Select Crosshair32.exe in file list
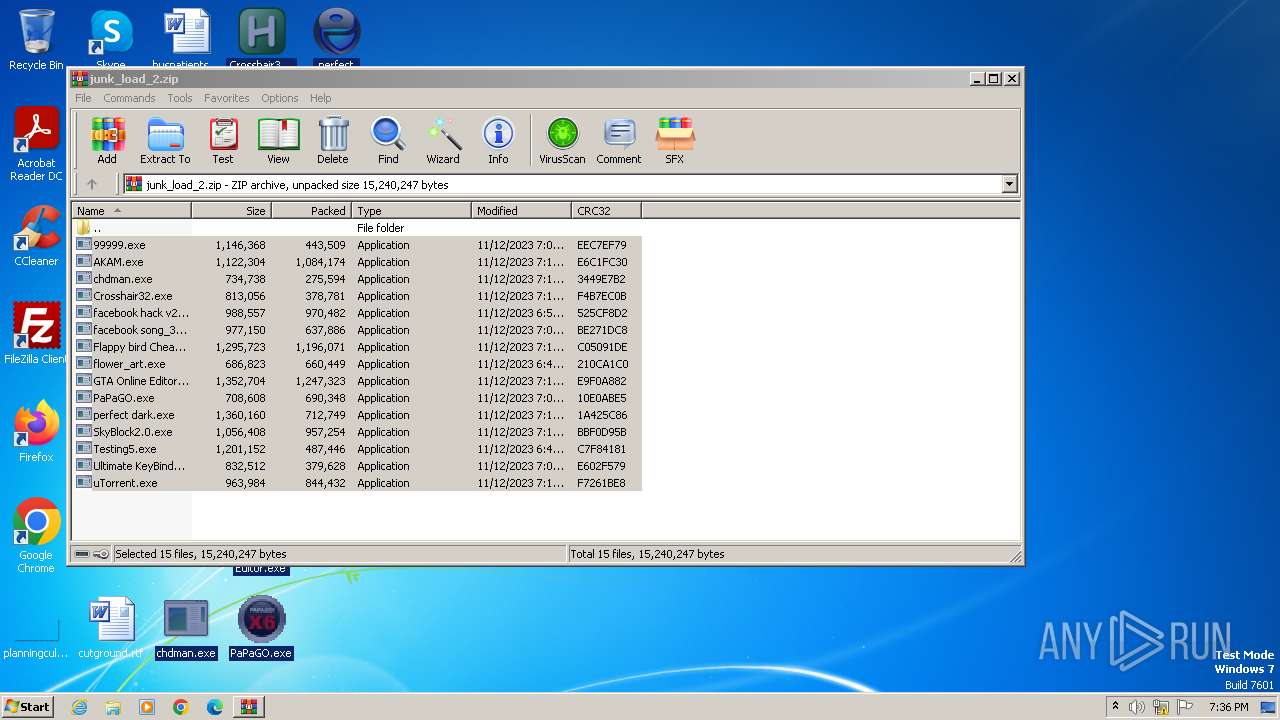1280x720 pixels. (x=357, y=296)
